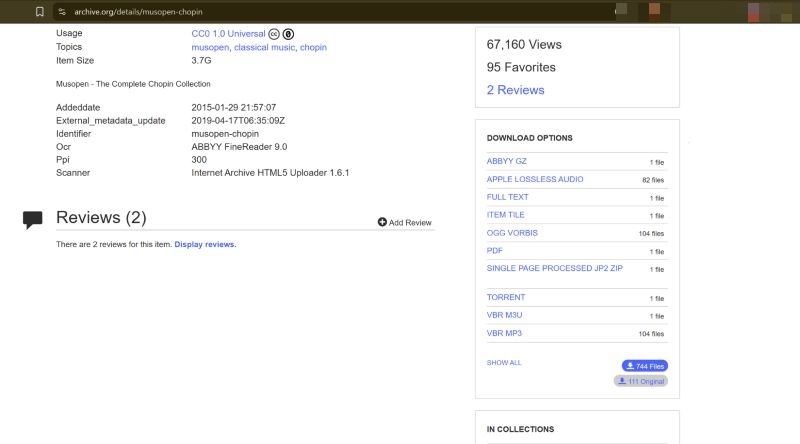Download the TORRENT file
This screenshot has height=444, width=800.
tap(505, 297)
